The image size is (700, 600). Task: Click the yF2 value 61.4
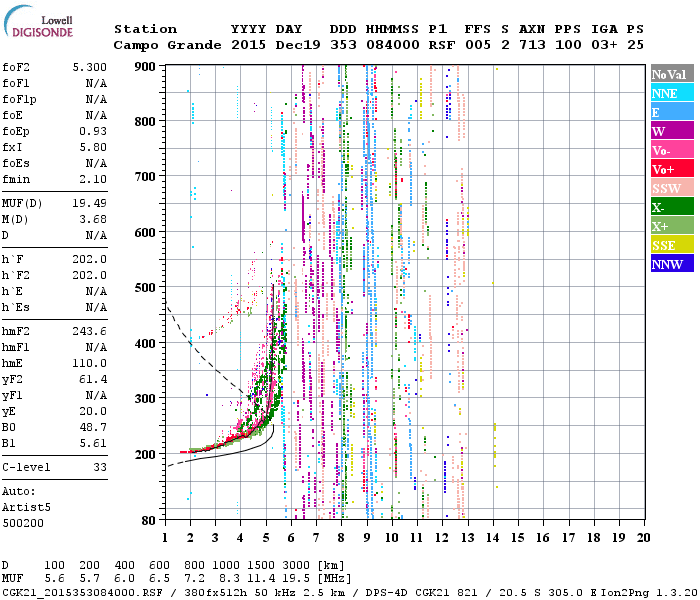pyautogui.click(x=93, y=379)
